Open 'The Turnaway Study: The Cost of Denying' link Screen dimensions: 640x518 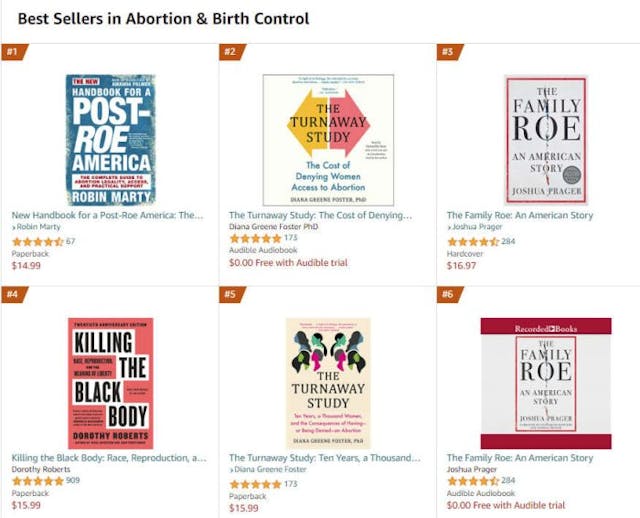pyautogui.click(x=320, y=215)
